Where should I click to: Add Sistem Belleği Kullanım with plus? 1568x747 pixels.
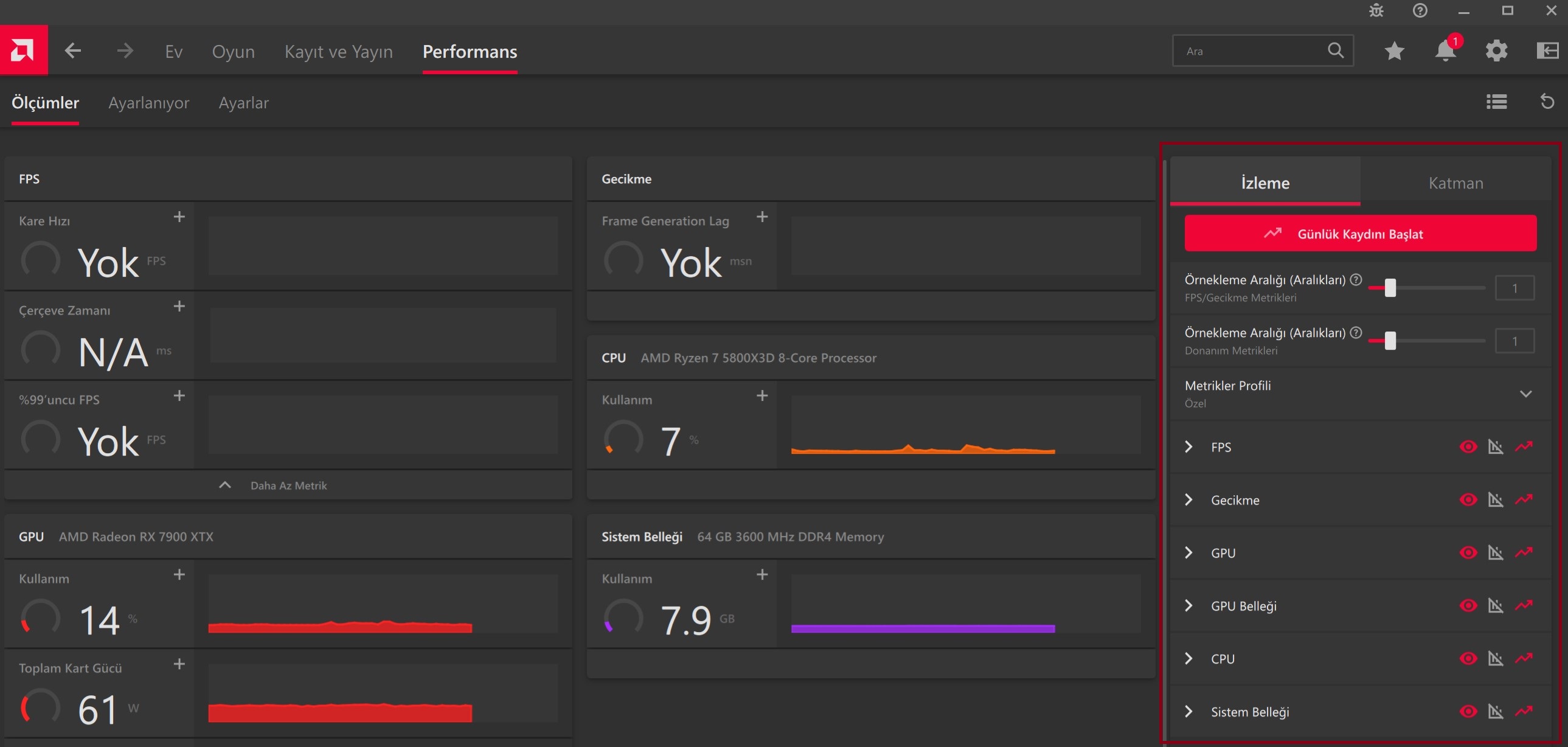[762, 575]
